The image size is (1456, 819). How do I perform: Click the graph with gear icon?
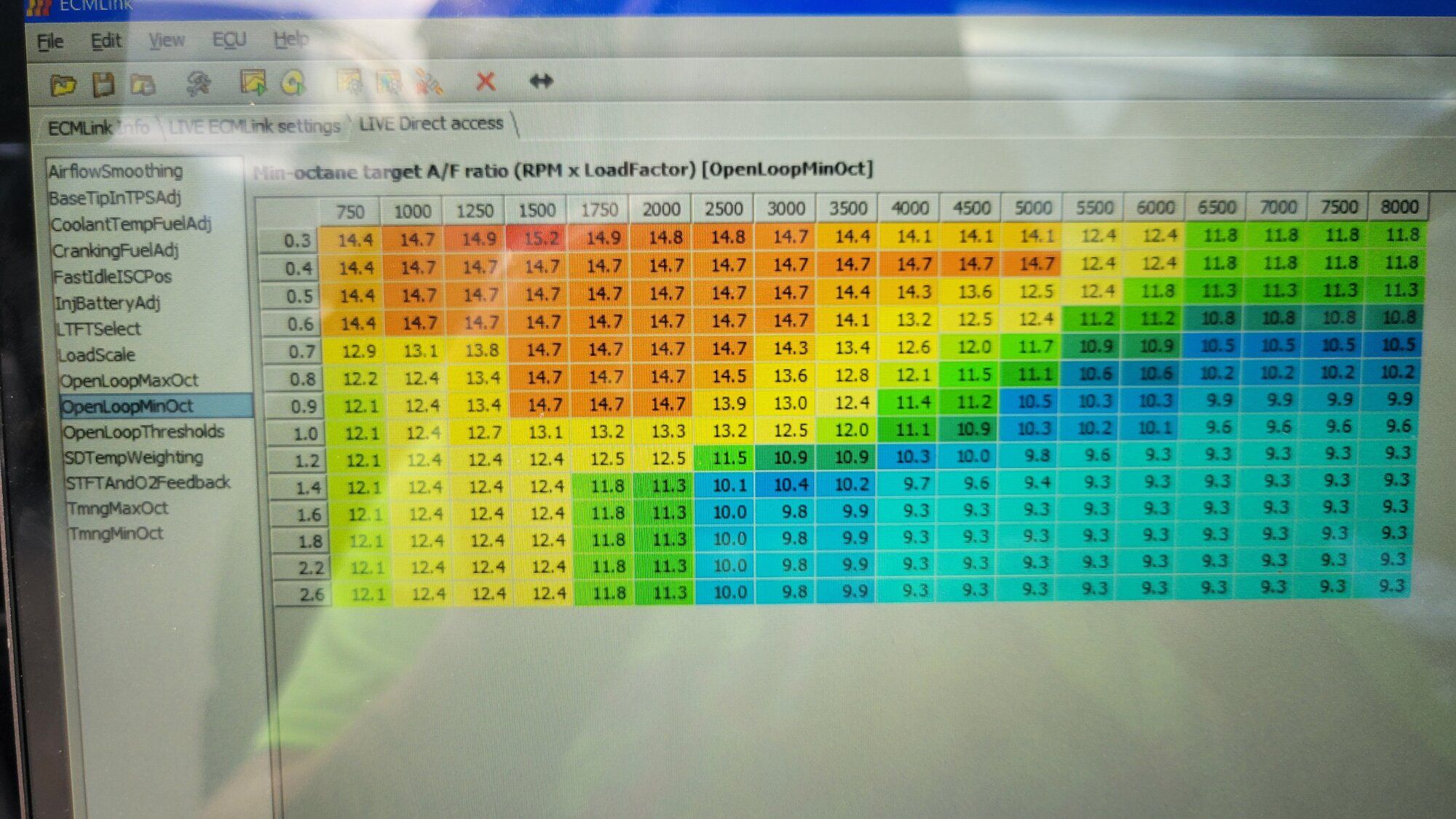(349, 81)
